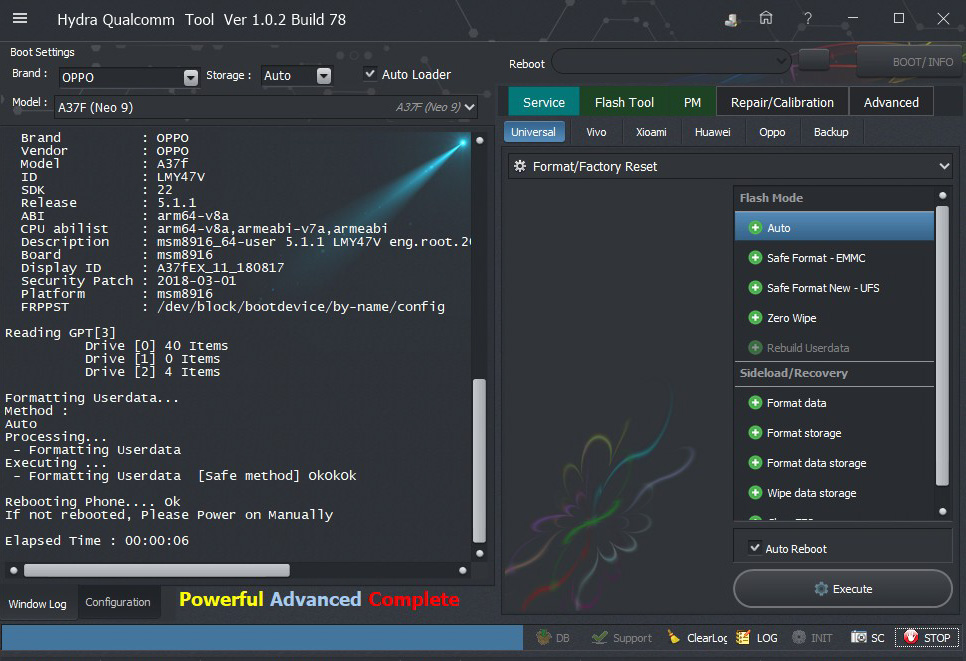Click gear icon beside Format/Factory Reset

pos(520,166)
